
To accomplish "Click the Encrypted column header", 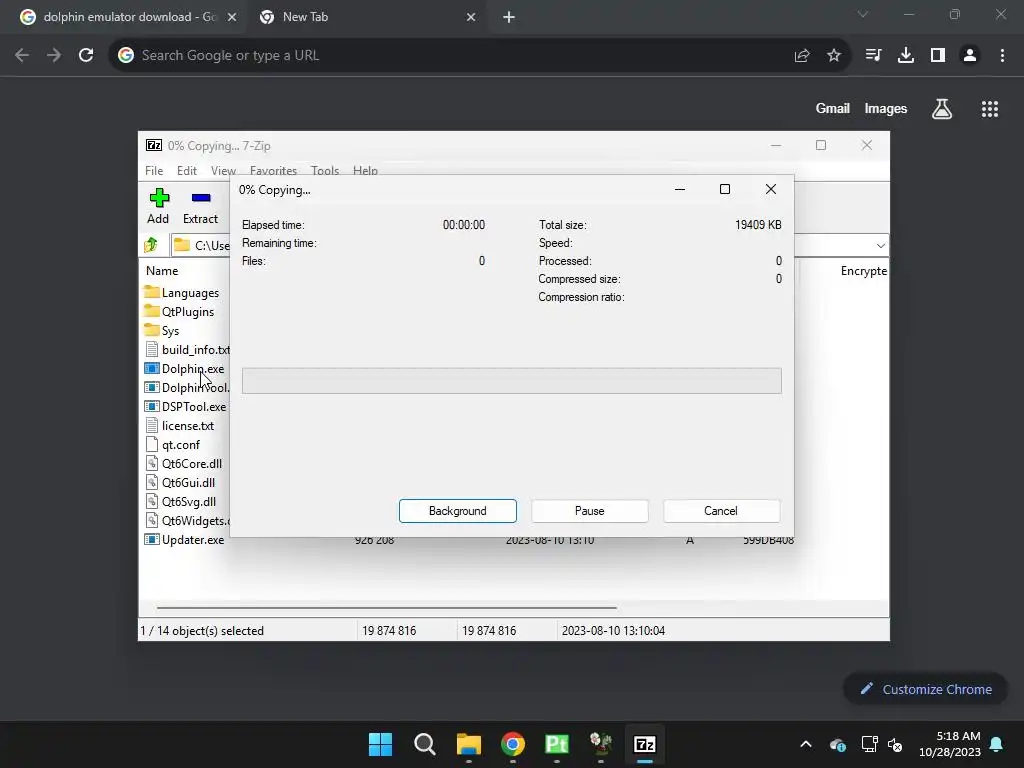I will pyautogui.click(x=863, y=270).
